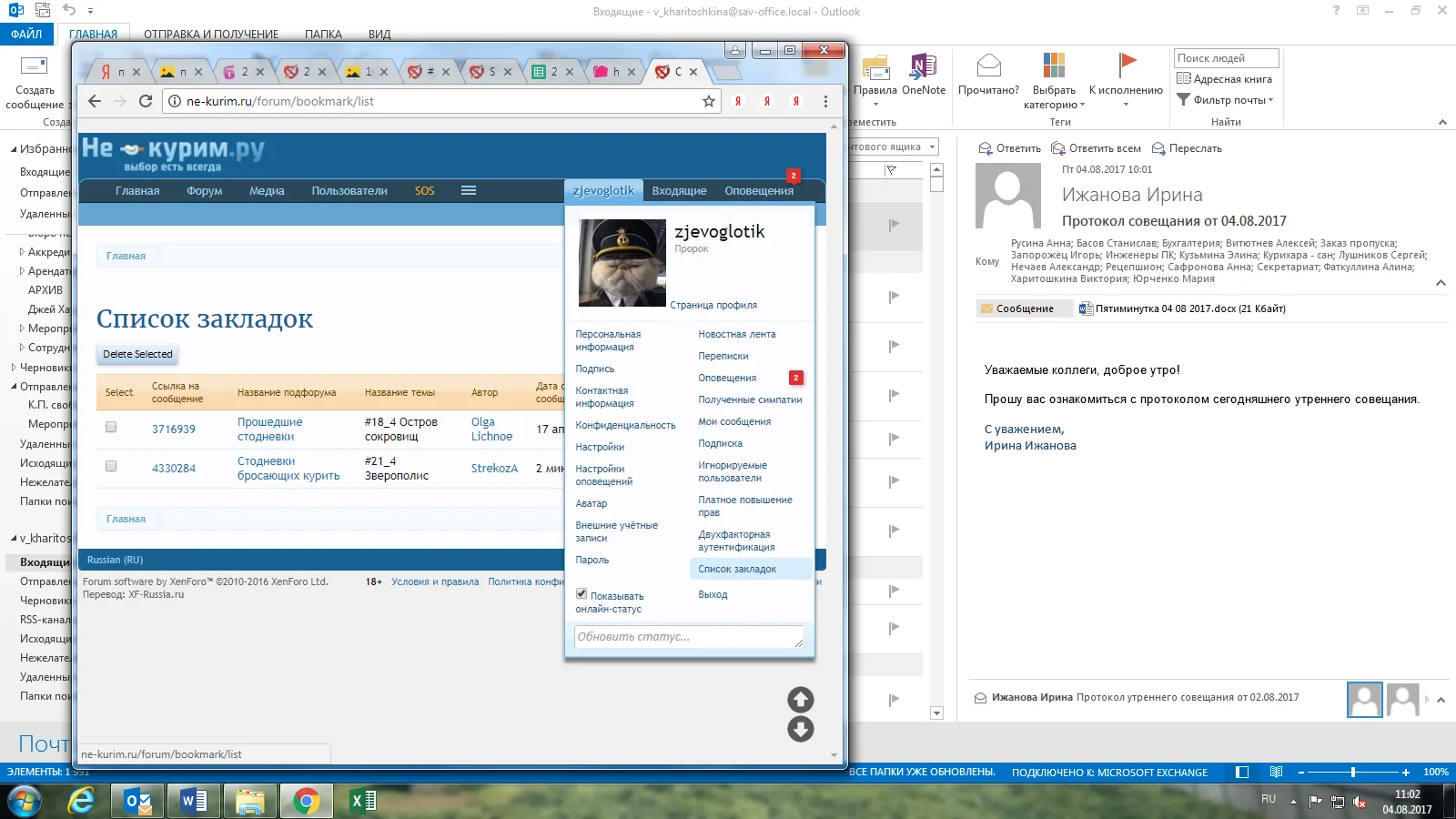Screen dimensions: 1456x819
Task: Jump to page top with up-arrow circle
Action: coord(801,699)
